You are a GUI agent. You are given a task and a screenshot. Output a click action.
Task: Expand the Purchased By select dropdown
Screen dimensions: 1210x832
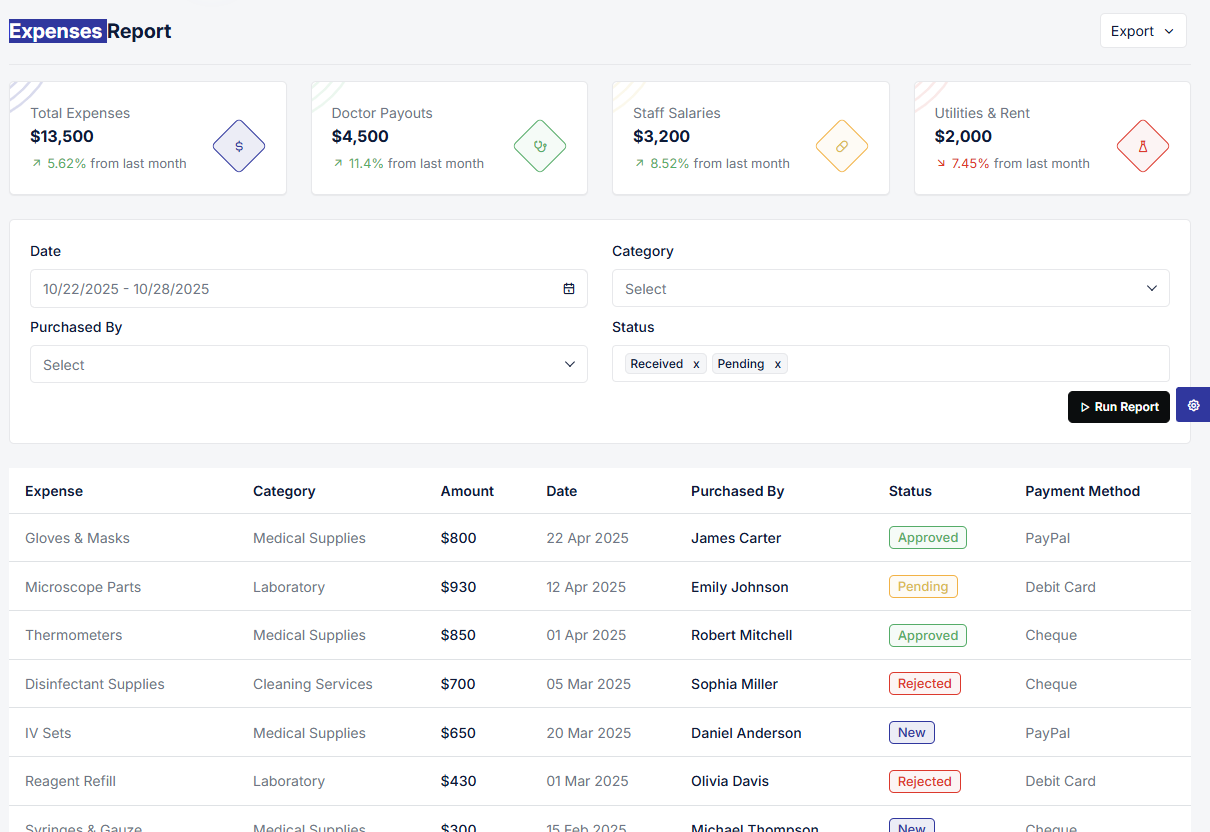(309, 365)
